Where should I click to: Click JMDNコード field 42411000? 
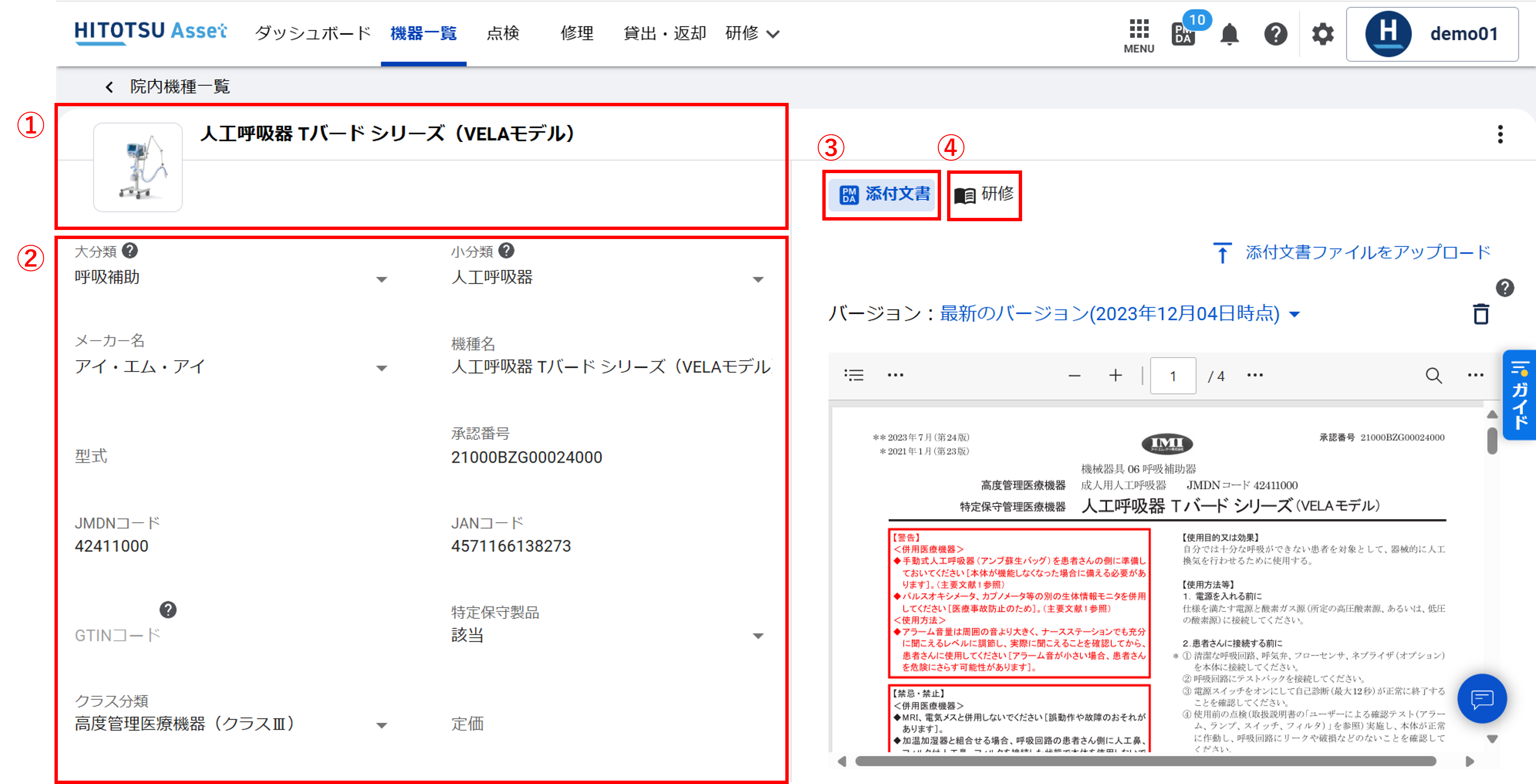pos(231,546)
